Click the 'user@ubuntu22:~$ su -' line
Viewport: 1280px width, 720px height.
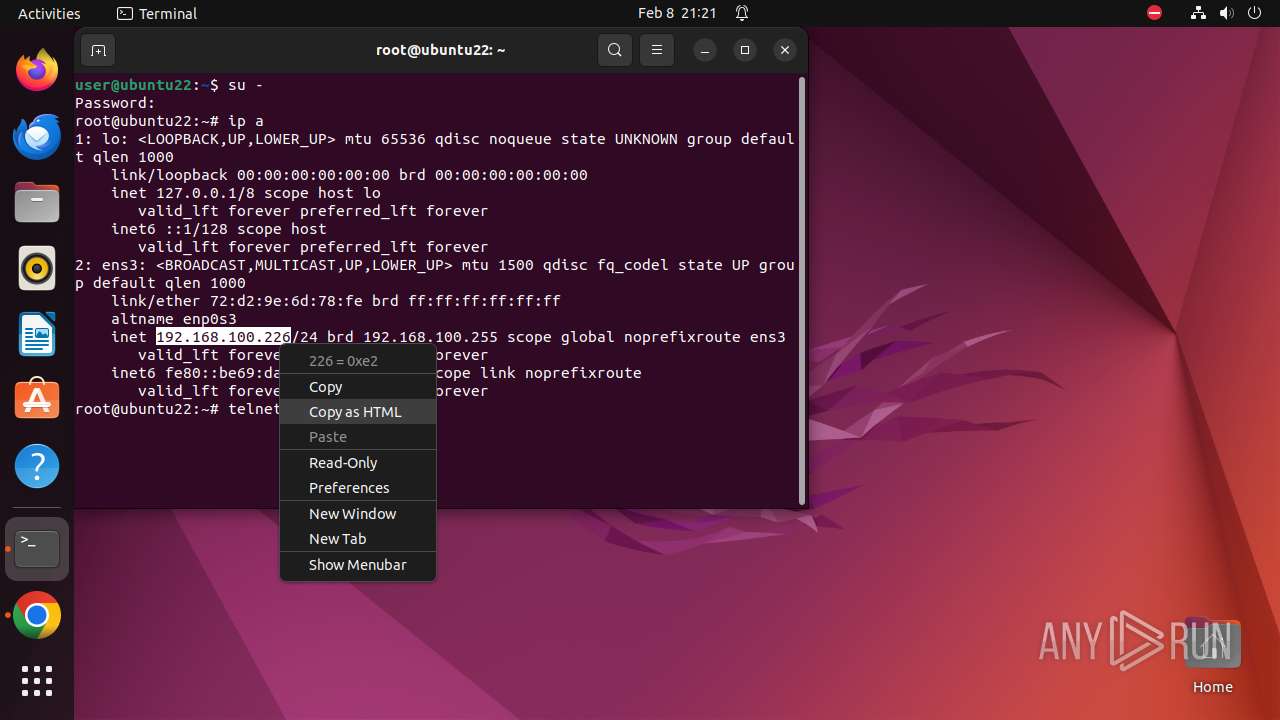click(169, 85)
